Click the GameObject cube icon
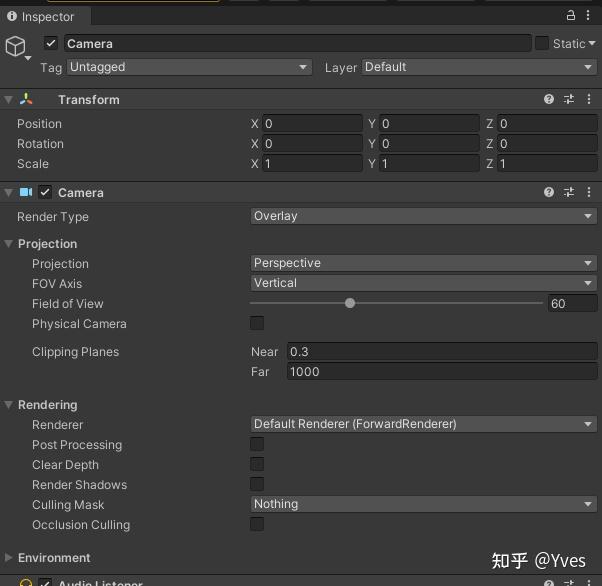 (x=16, y=47)
